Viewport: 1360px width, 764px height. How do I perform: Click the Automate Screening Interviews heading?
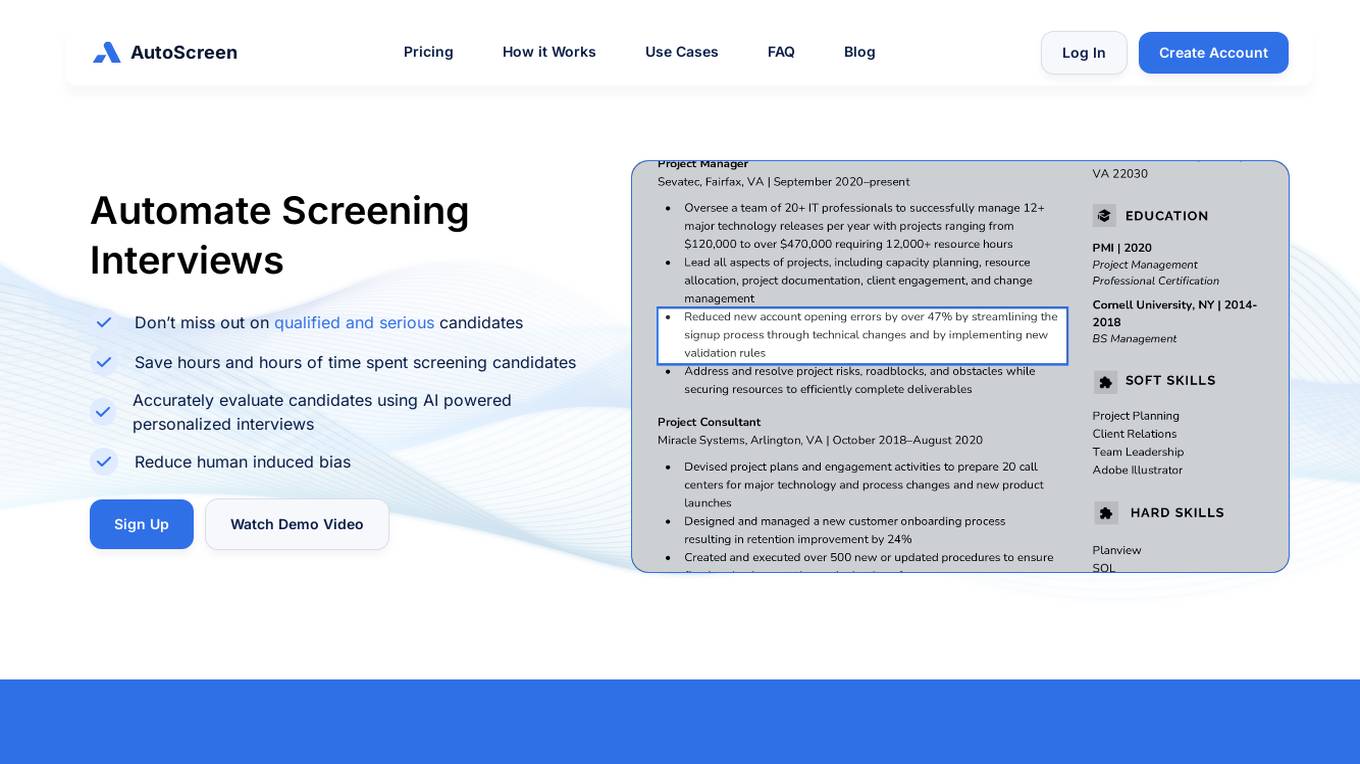[280, 235]
